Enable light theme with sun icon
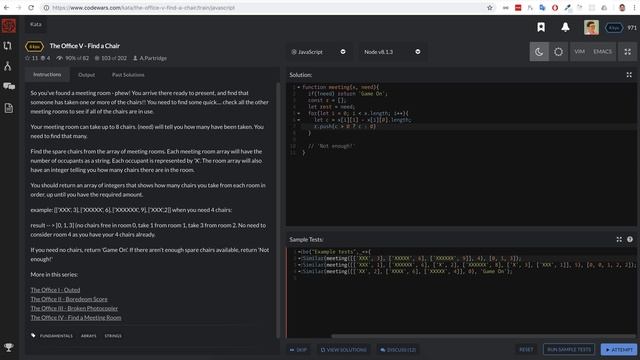640x360 pixels. pyautogui.click(x=558, y=52)
